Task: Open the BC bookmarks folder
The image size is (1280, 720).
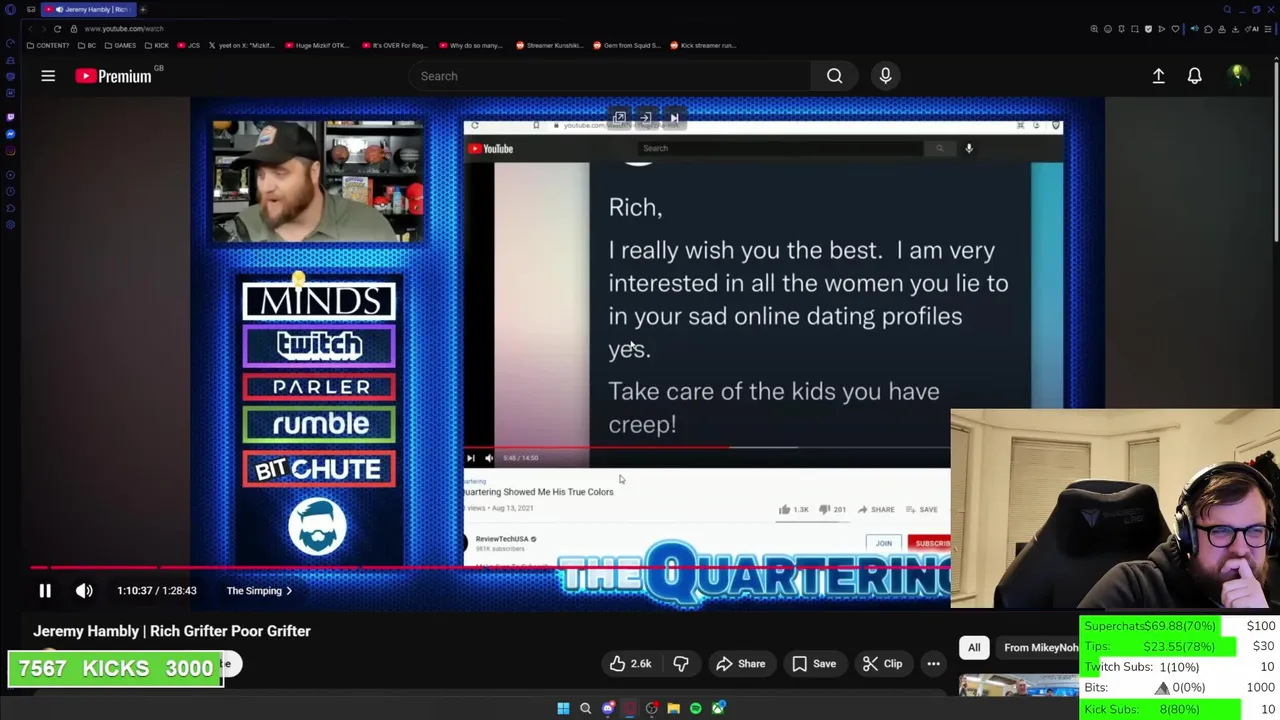Action: click(x=87, y=45)
